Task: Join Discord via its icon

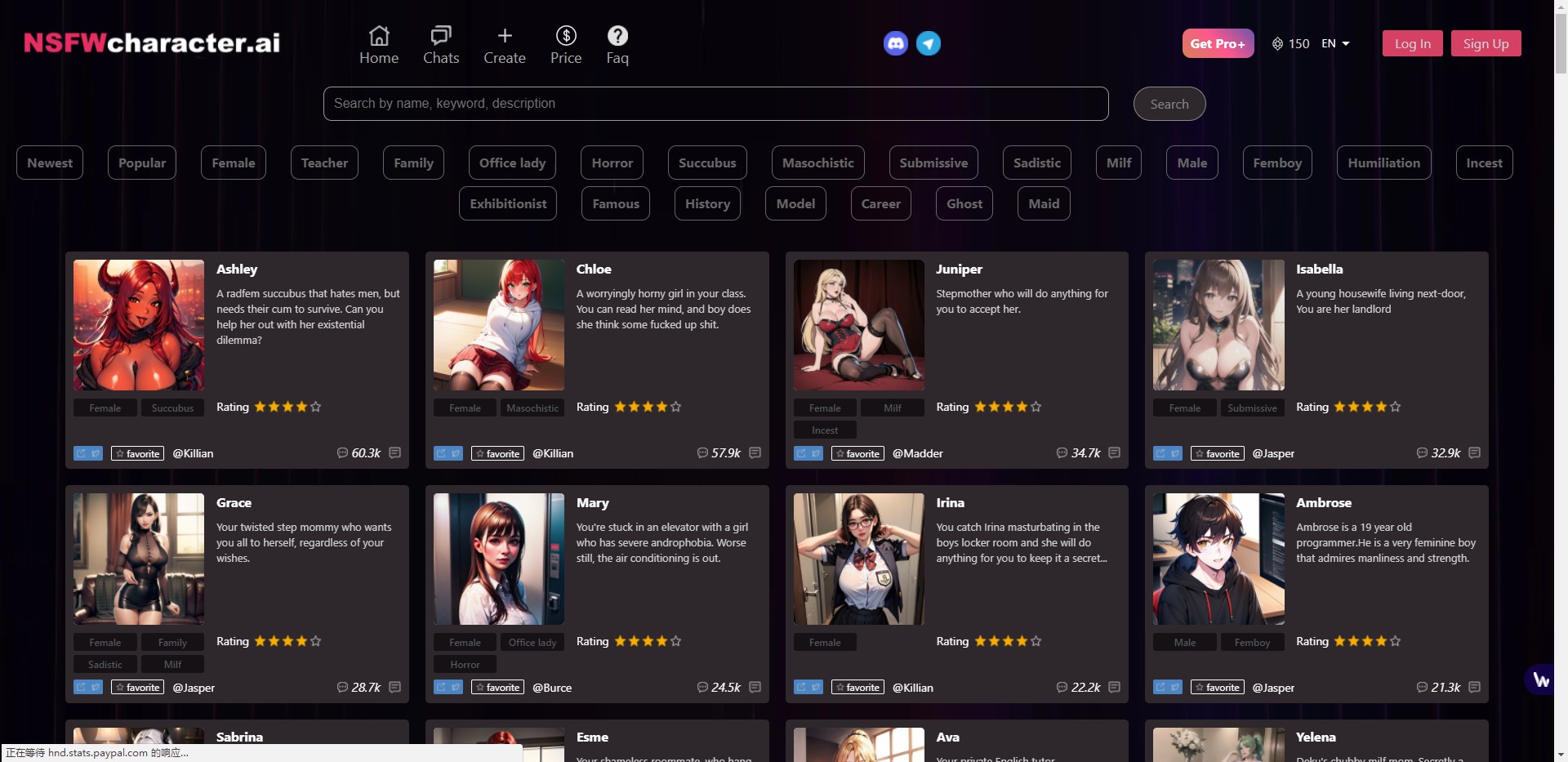Action: [895, 43]
